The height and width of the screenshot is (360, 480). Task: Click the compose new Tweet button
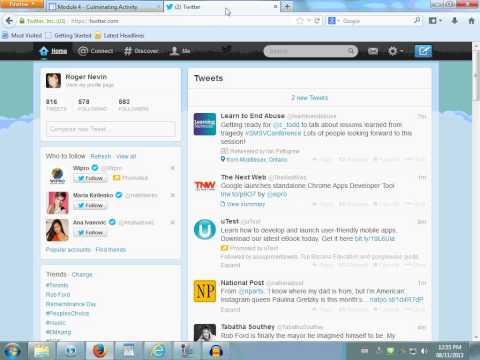(x=423, y=51)
